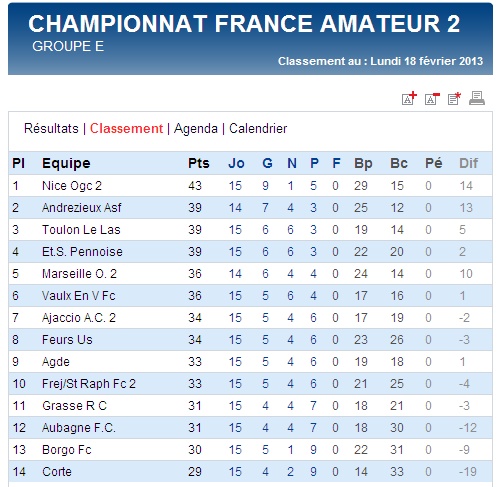Open the Andrezieux Asf team link
The width and height of the screenshot is (501, 487).
[82, 208]
